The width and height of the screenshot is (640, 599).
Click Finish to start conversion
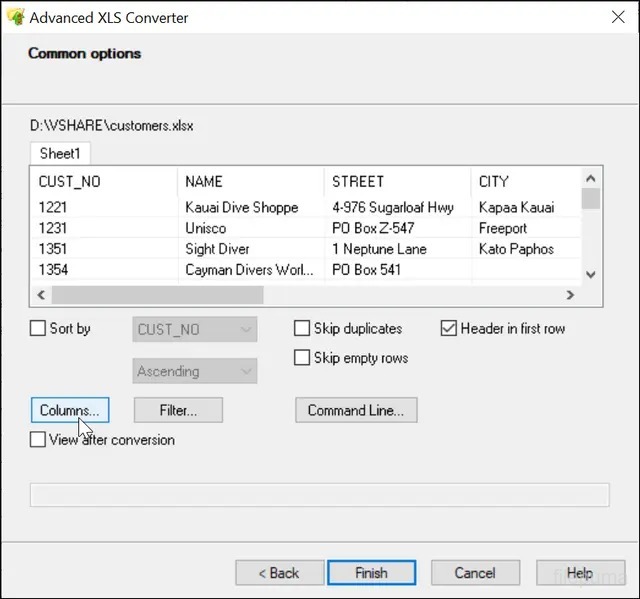371,573
